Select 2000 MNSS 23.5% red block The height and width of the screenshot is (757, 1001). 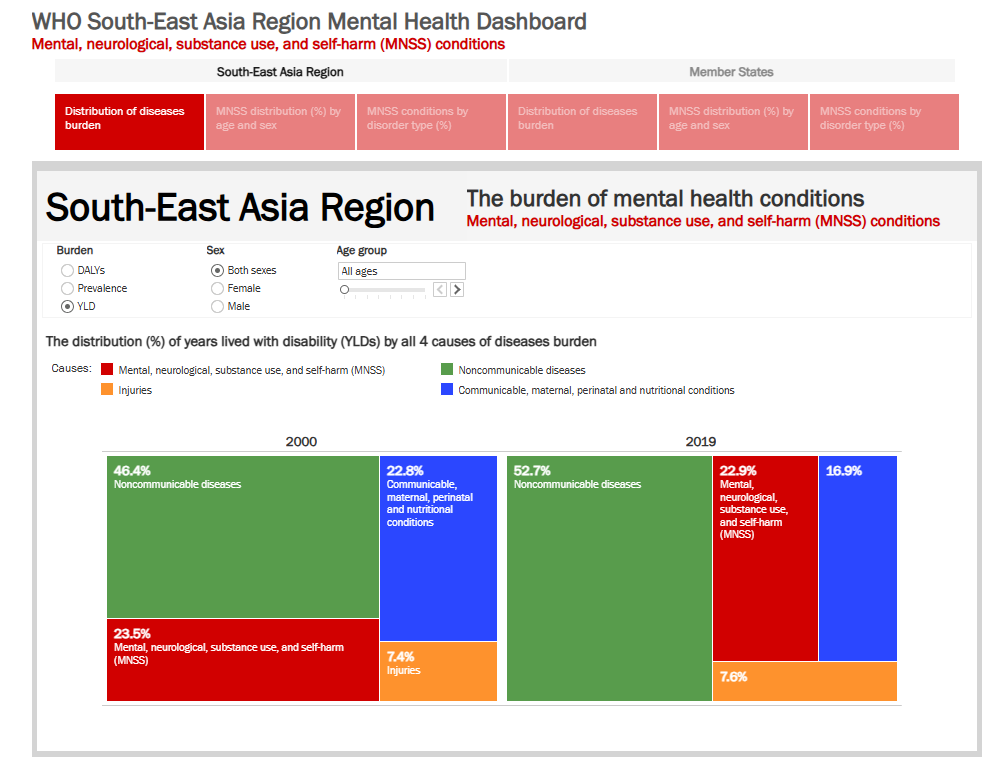click(243, 660)
